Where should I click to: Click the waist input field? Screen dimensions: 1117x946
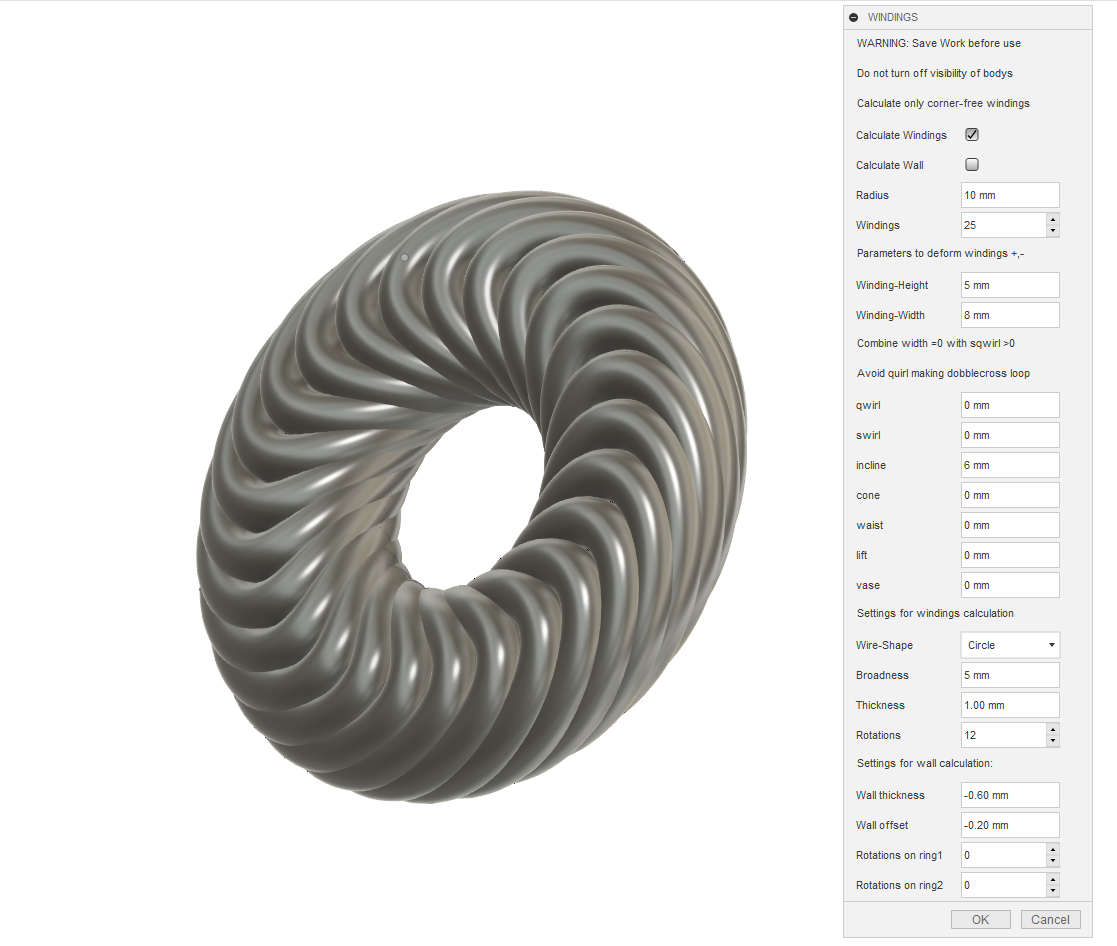pyautogui.click(x=1009, y=525)
